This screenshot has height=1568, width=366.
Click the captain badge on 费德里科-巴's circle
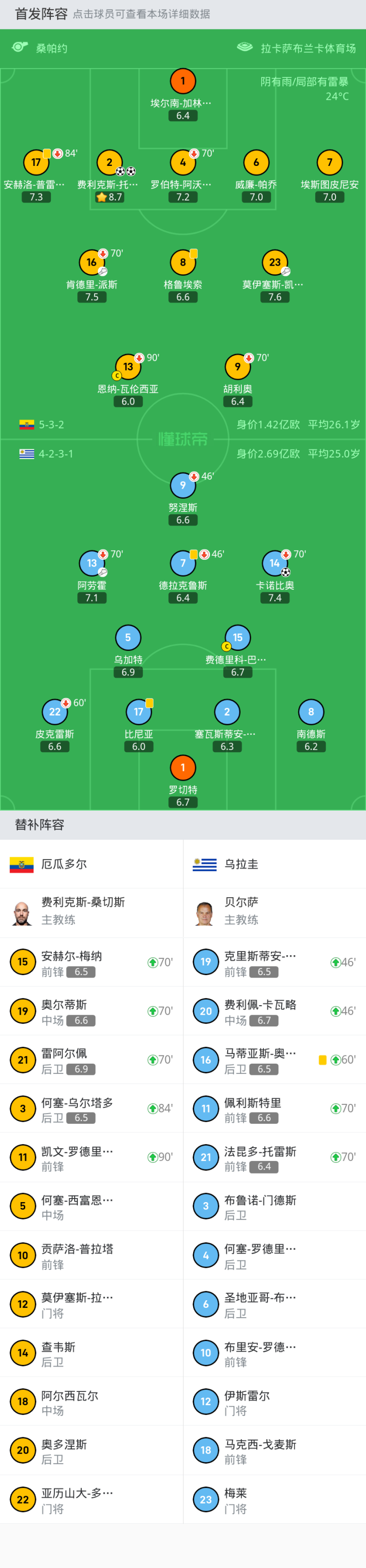(226, 646)
